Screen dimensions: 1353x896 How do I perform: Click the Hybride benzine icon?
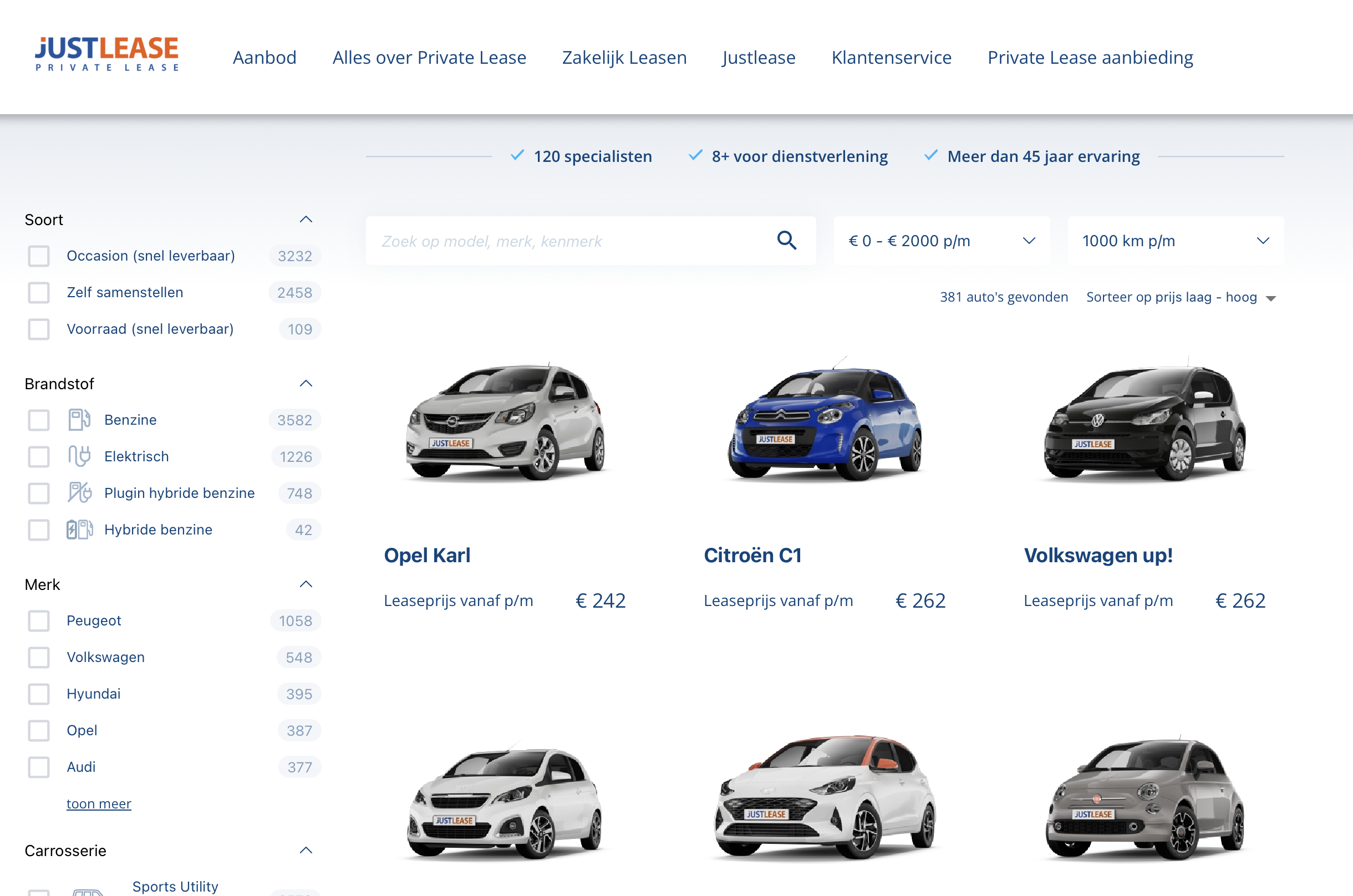pos(79,530)
